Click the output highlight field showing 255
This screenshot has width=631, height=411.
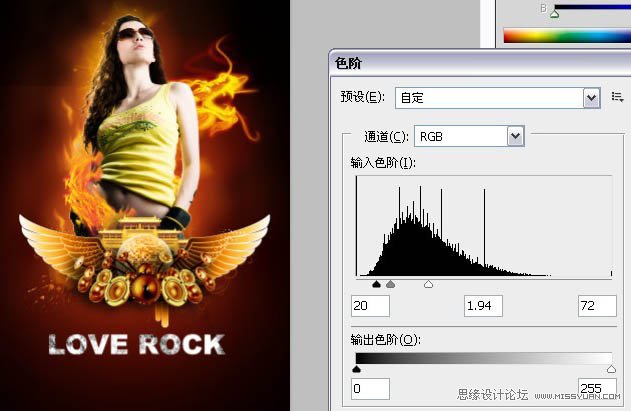[597, 389]
